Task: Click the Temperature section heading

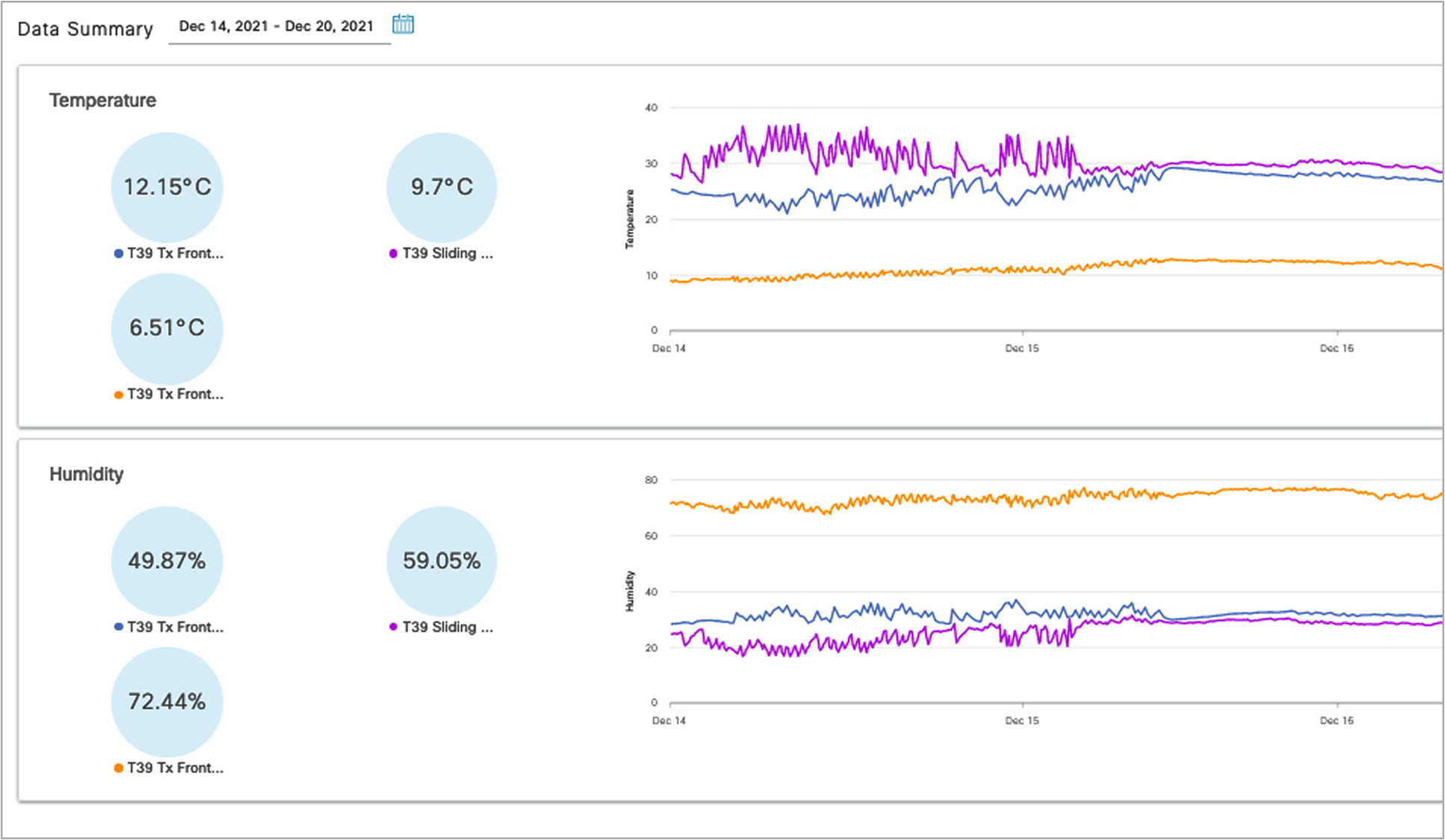Action: 103,101
